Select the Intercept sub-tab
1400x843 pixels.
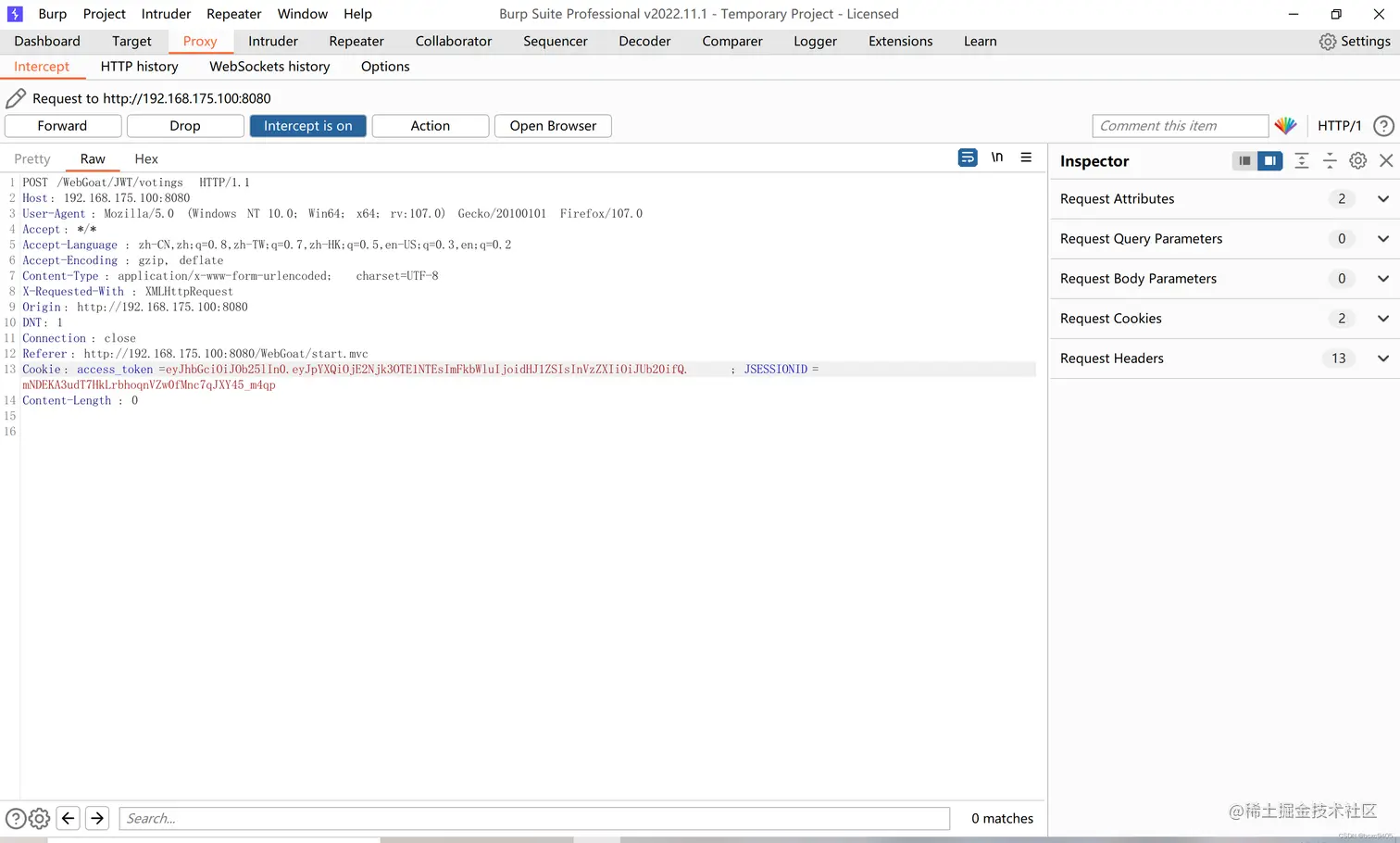pyautogui.click(x=42, y=67)
